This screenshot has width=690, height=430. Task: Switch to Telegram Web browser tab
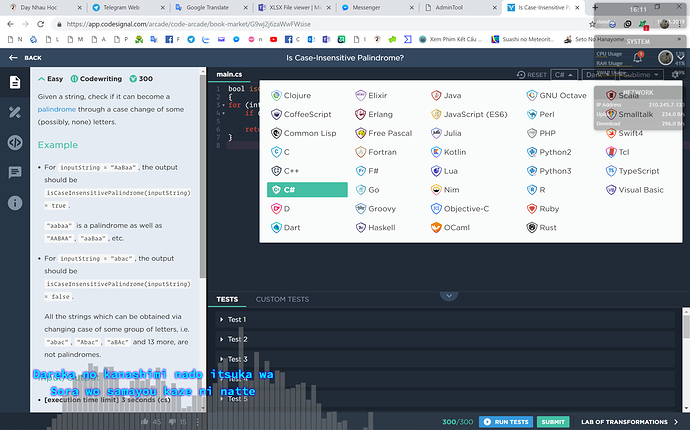coord(127,7)
